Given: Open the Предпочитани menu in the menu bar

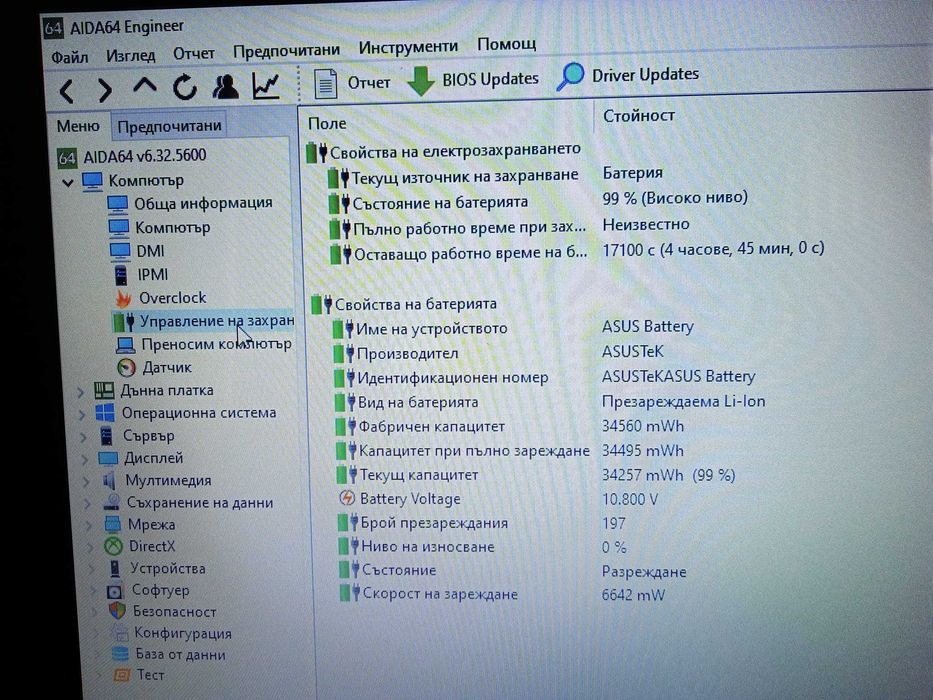Looking at the screenshot, I should coord(286,51).
